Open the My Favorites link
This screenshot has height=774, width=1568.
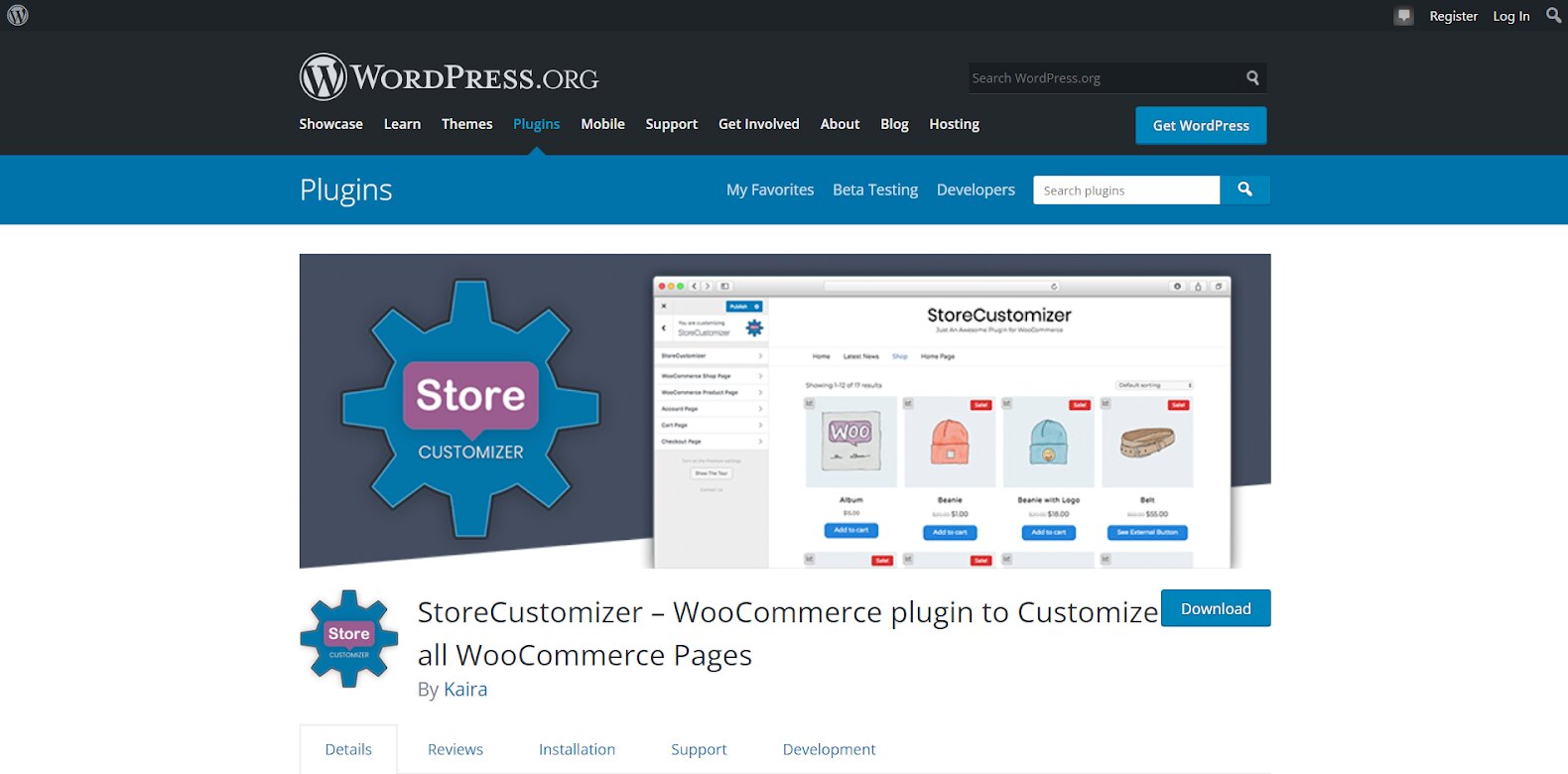[x=770, y=190]
